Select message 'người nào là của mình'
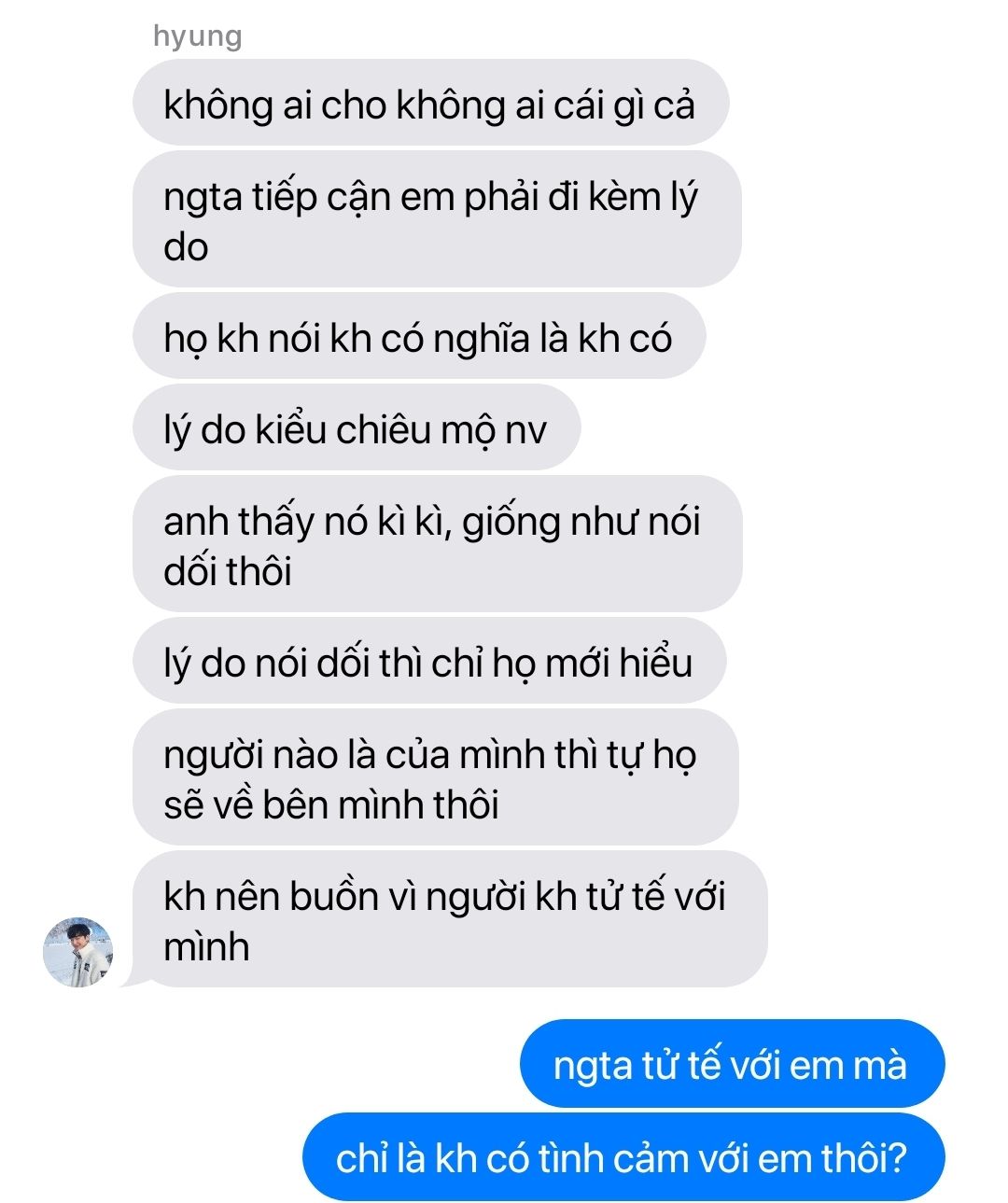The width and height of the screenshot is (1008, 1203). [x=436, y=777]
